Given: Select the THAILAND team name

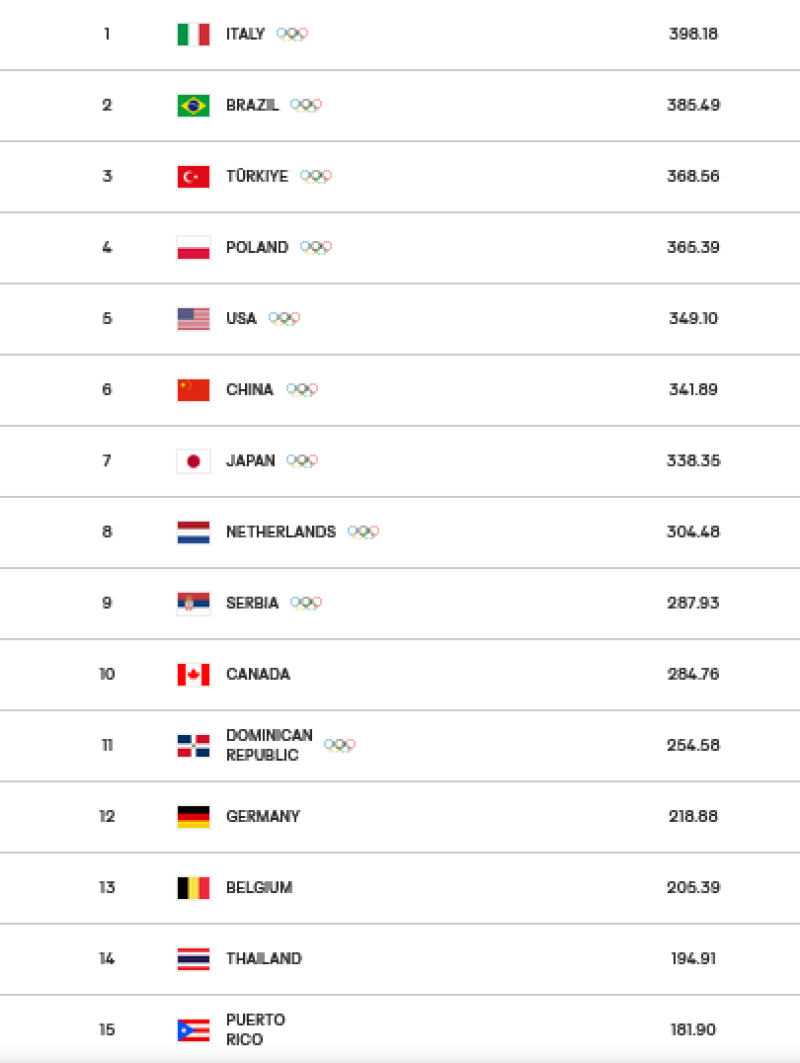Looking at the screenshot, I should coord(264,959).
